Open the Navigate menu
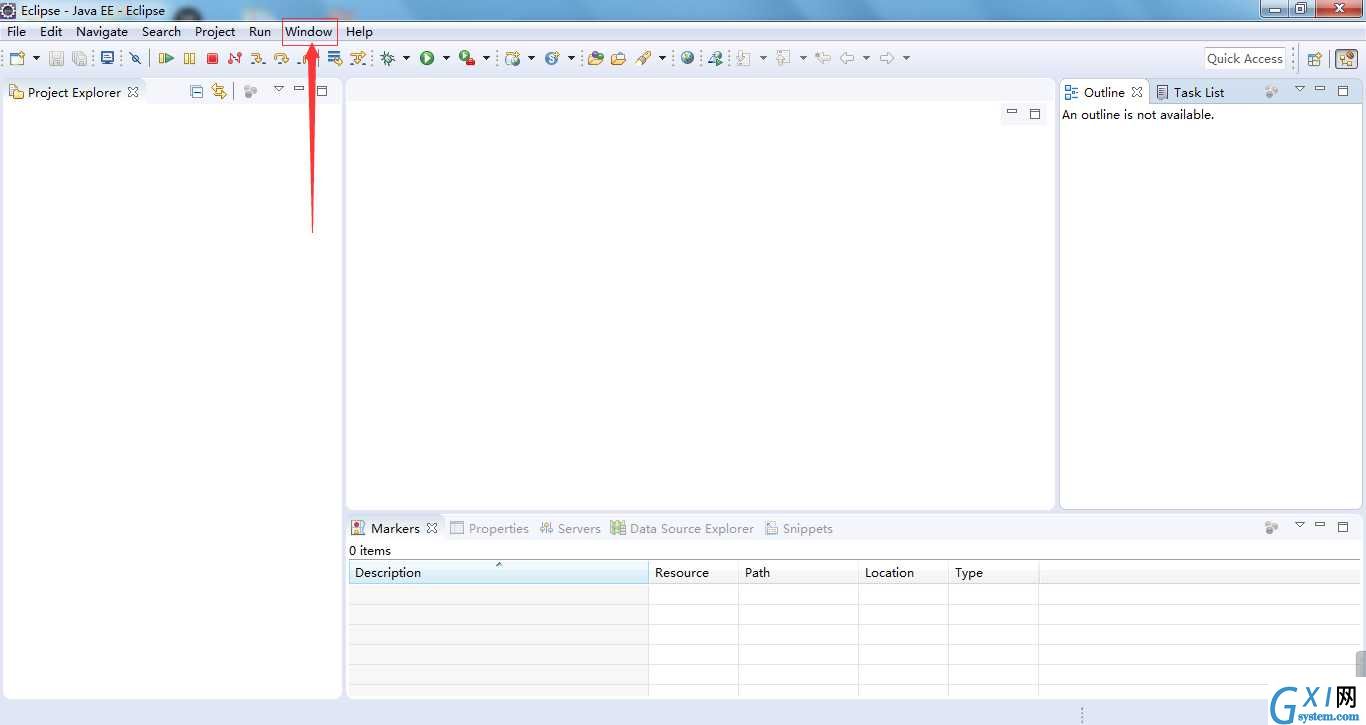Screen dimensions: 1366x725 point(102,31)
